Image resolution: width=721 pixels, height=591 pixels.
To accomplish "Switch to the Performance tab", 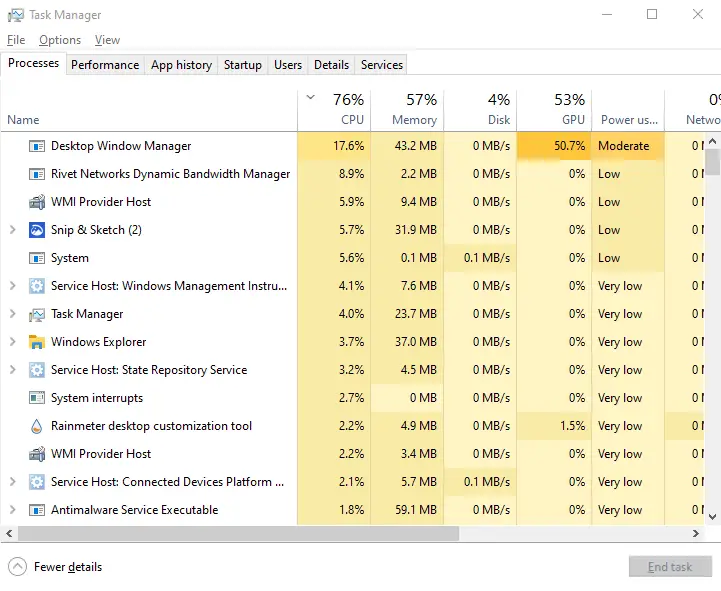I will pos(105,65).
